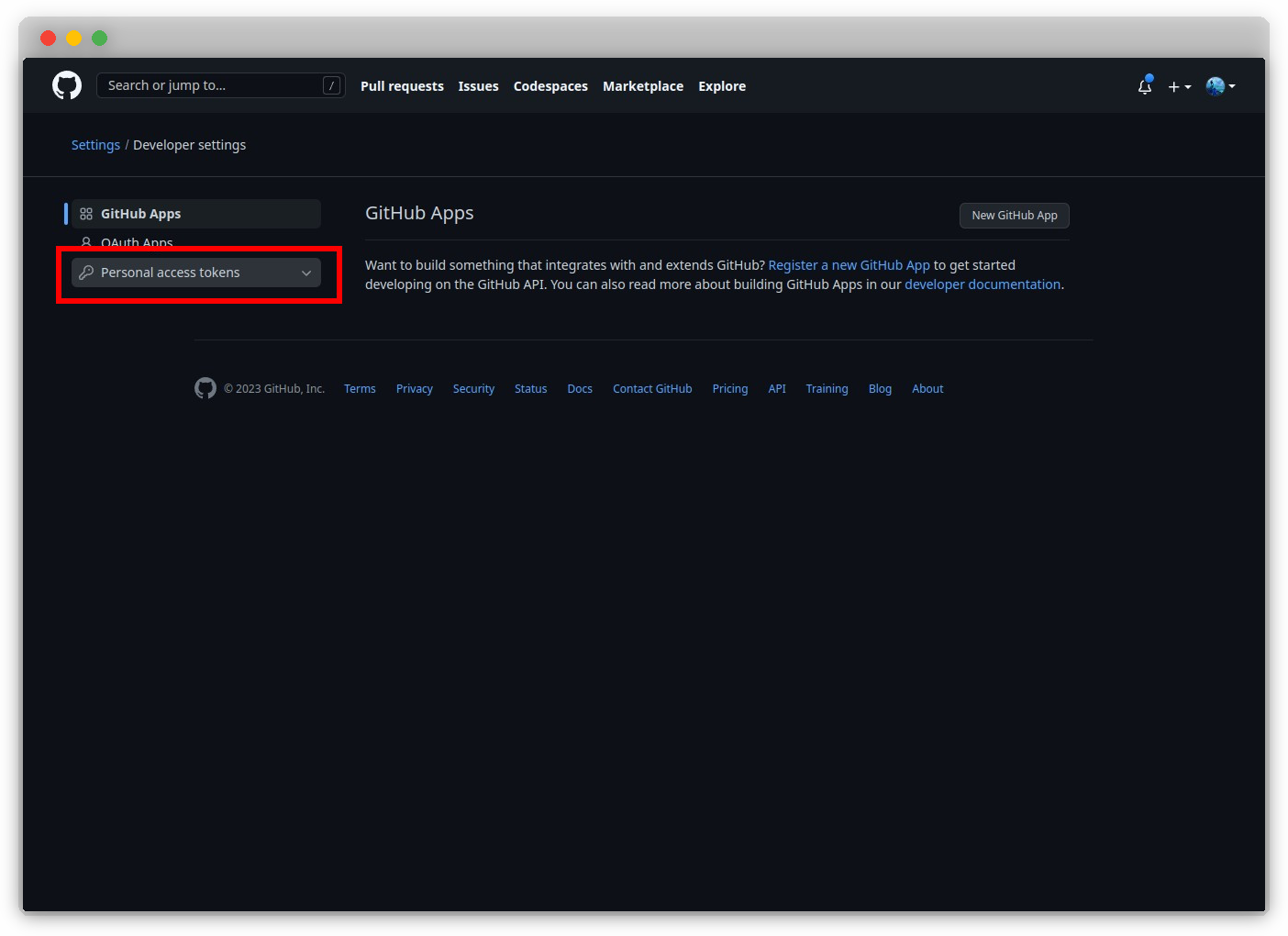Open the About footer link
Image resolution: width=1288 pixels, height=936 pixels.
[927, 389]
